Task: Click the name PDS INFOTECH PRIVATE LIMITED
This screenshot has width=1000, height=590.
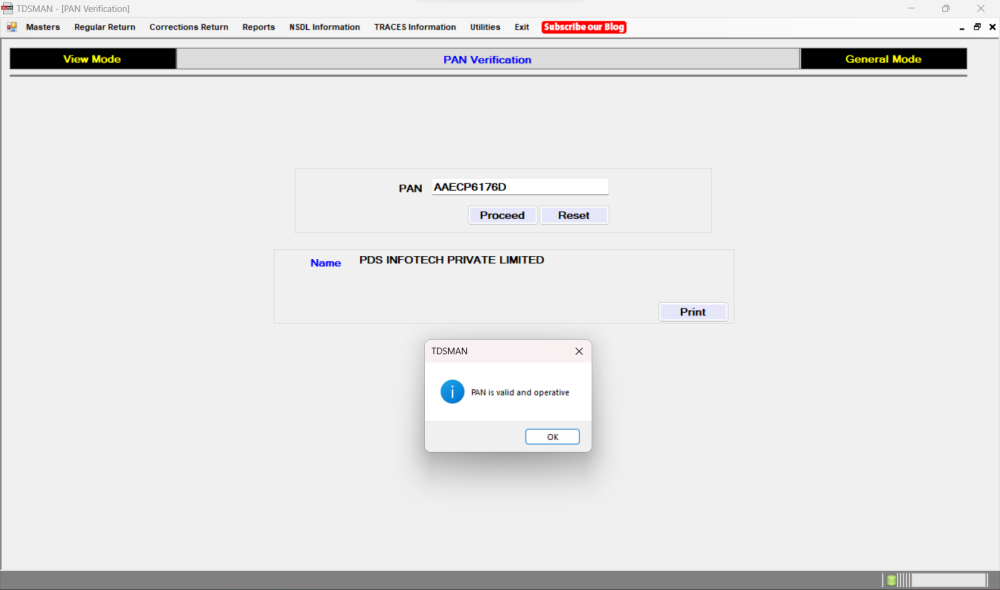Action: [452, 260]
